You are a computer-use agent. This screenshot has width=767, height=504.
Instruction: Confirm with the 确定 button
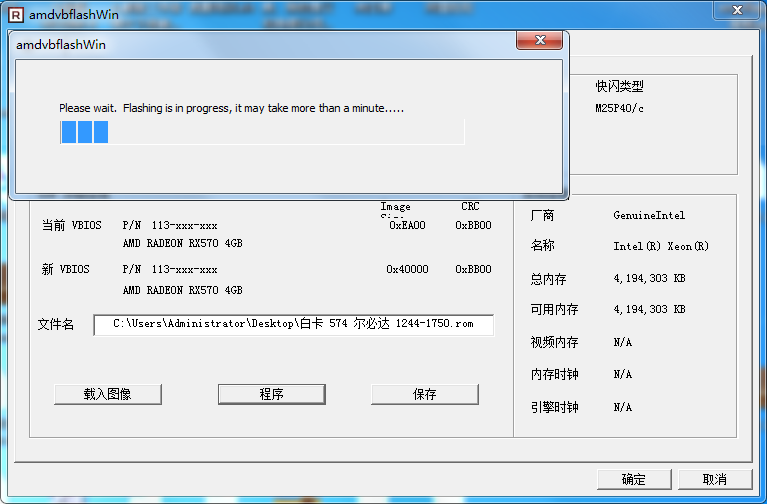tap(633, 479)
